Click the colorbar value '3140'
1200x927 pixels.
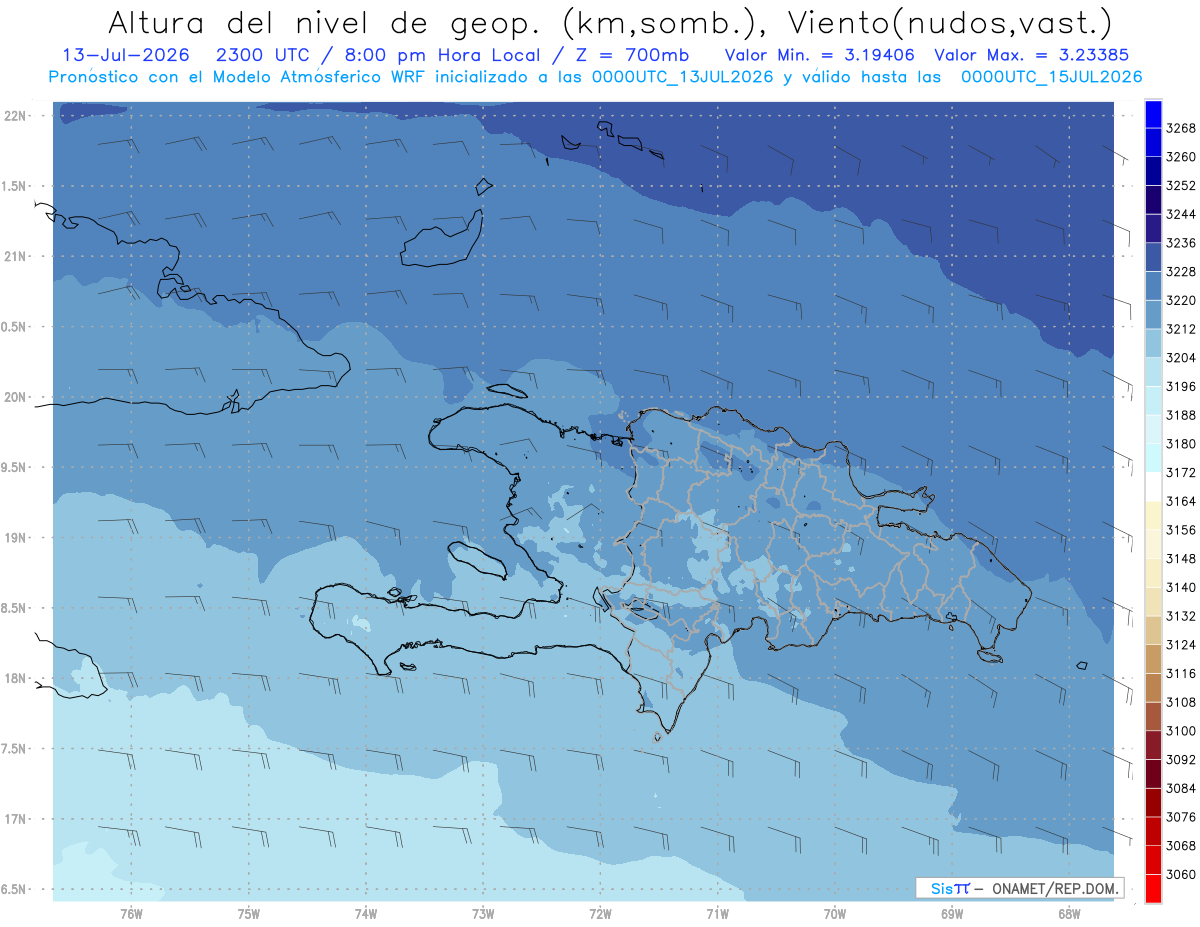(1181, 588)
